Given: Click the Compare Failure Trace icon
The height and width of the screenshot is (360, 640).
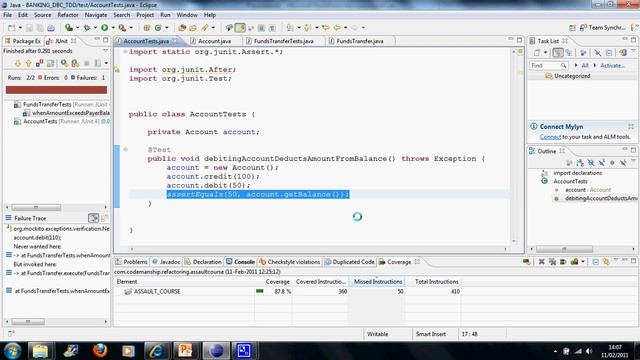Looking at the screenshot, I should pos(104,218).
